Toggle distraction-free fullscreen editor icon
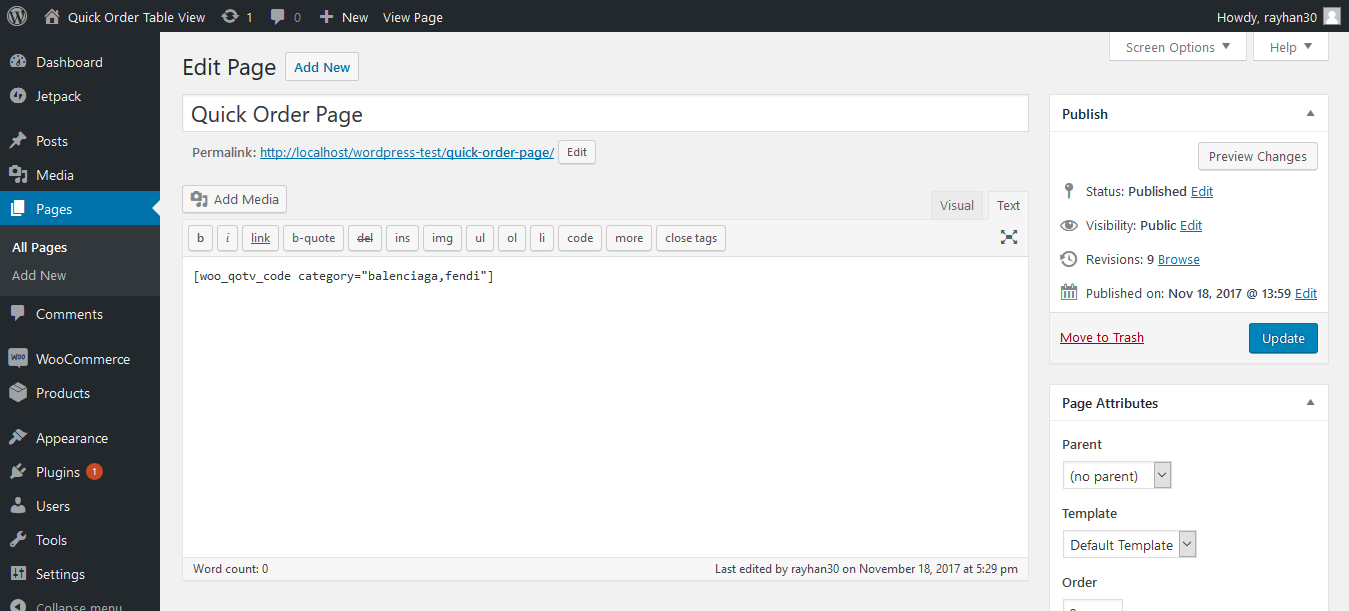 point(1009,237)
